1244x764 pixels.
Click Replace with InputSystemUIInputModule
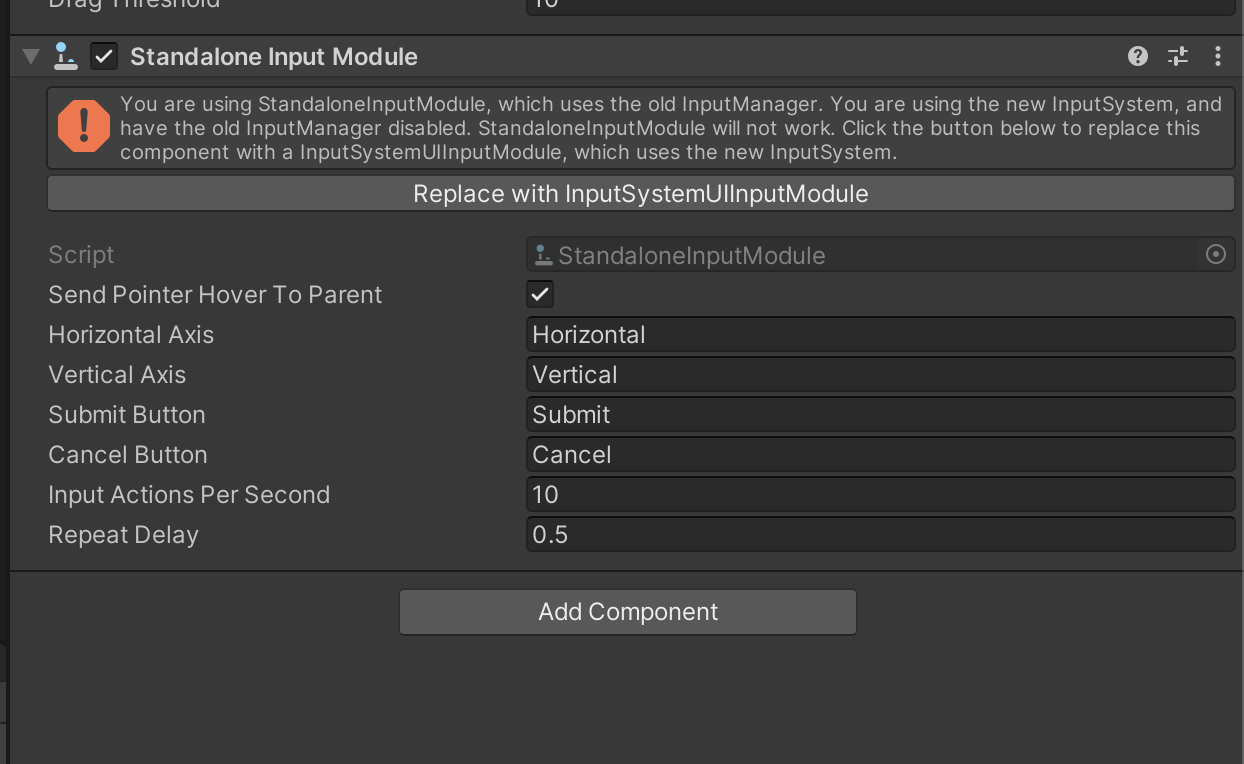pos(640,193)
